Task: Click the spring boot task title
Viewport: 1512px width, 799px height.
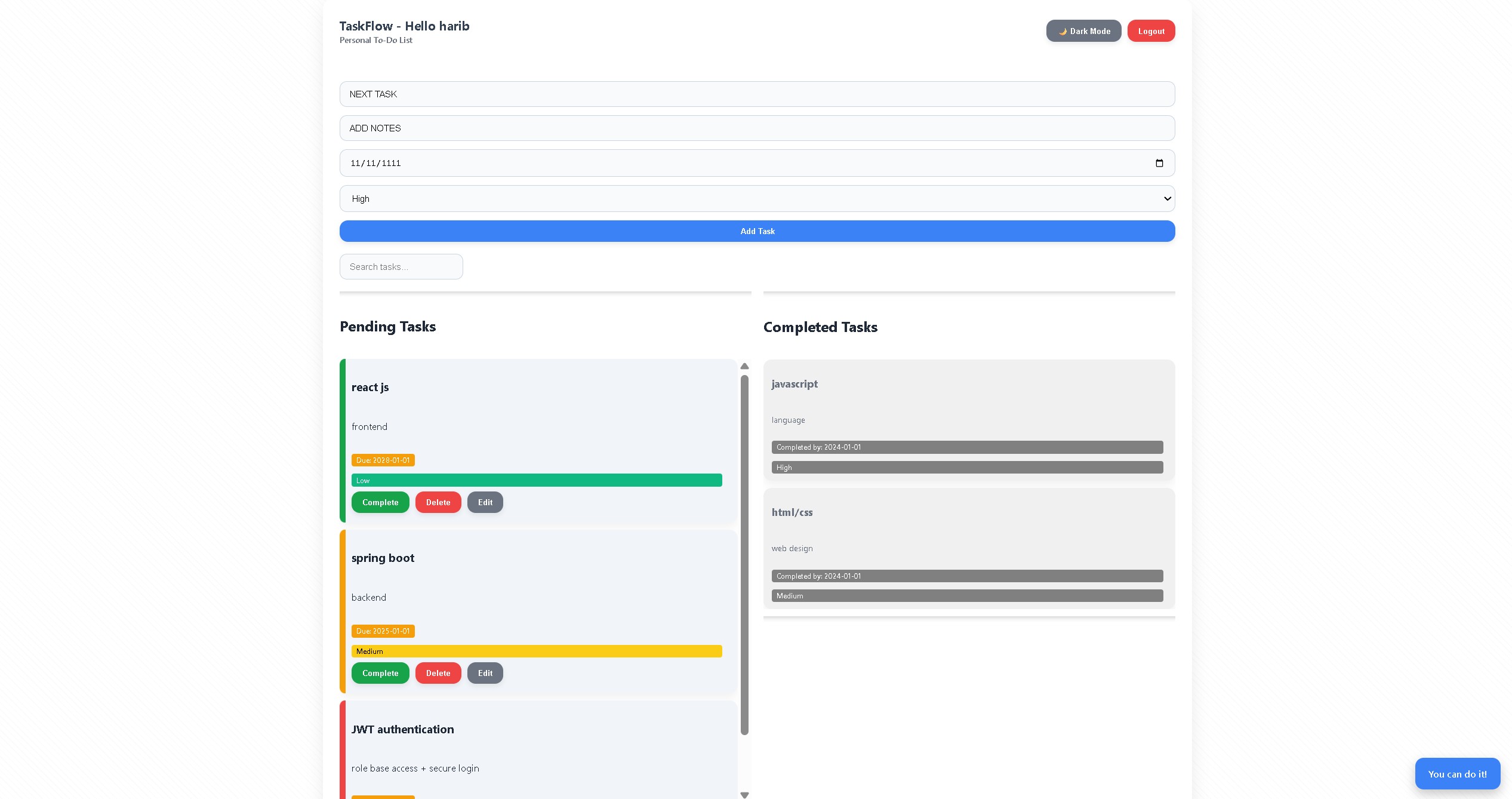Action: (x=383, y=558)
